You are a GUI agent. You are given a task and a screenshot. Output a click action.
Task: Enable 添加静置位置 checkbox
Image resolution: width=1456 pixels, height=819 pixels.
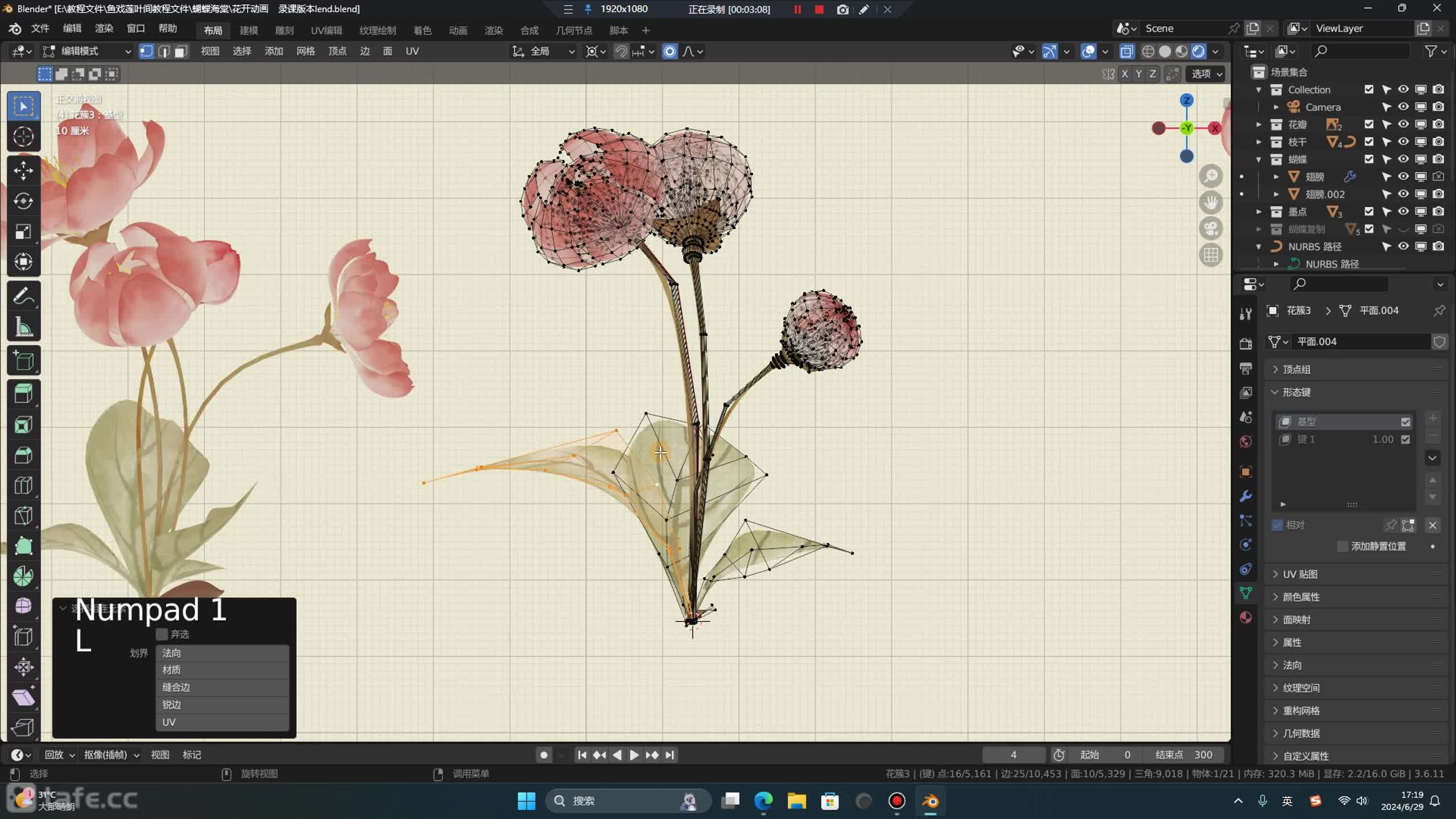tap(1342, 546)
